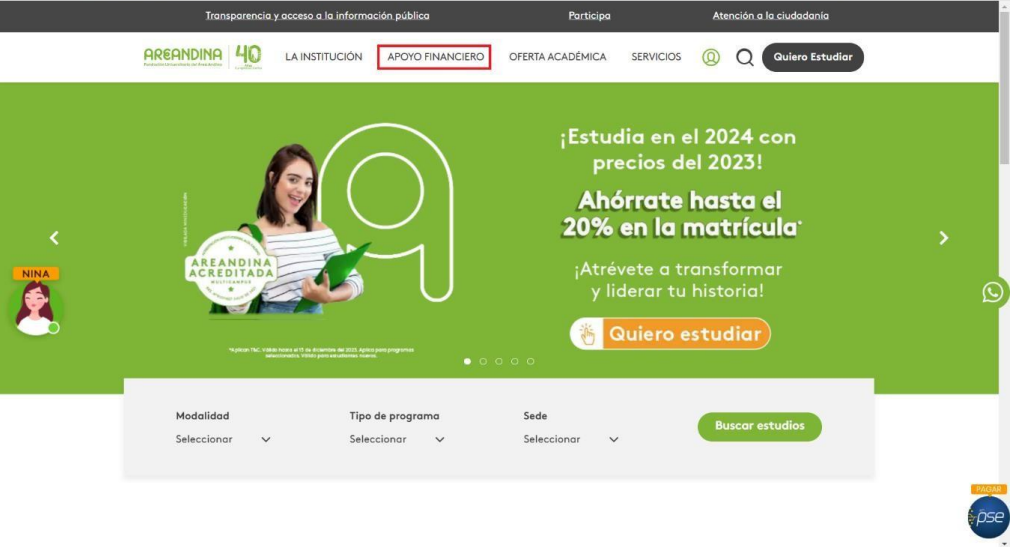
Task: Open the WhatsApp chat icon
Action: [x=993, y=292]
